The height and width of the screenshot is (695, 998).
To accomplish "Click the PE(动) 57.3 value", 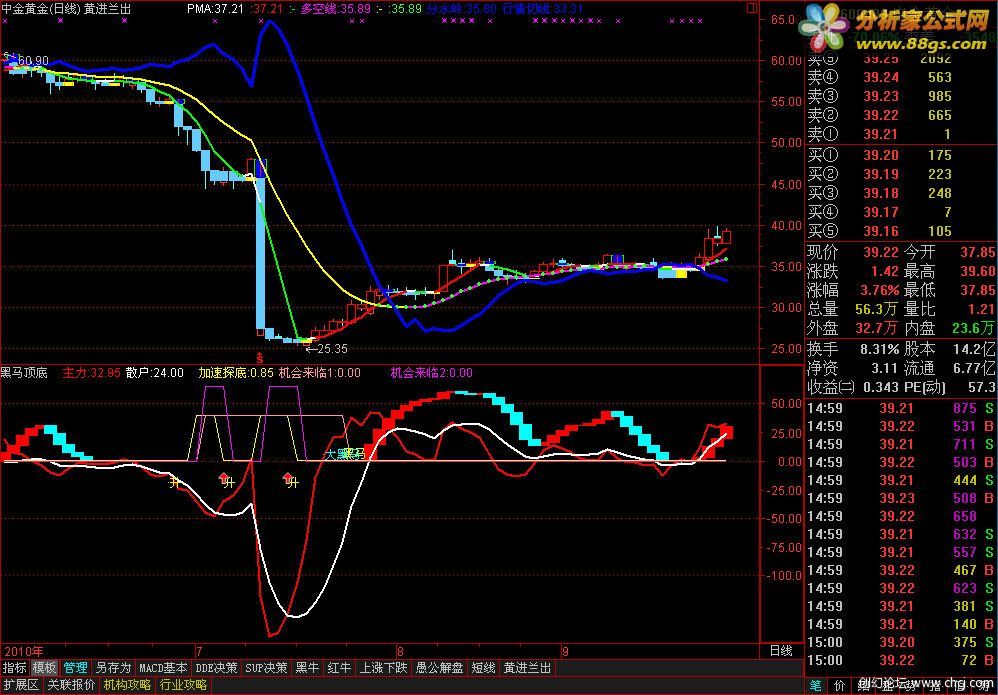I will tap(981, 387).
